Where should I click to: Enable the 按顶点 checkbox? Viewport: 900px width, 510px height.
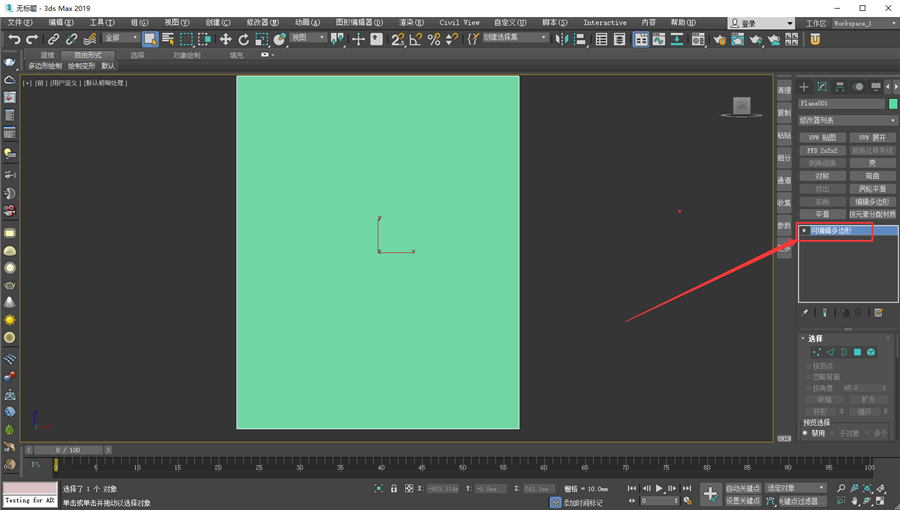808,366
